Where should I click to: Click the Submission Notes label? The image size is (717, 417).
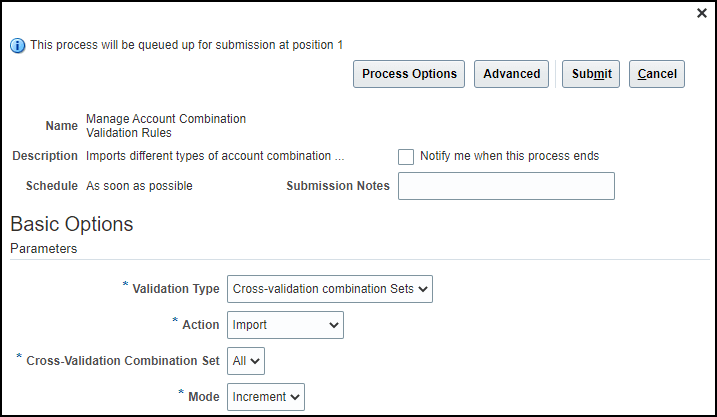click(338, 186)
